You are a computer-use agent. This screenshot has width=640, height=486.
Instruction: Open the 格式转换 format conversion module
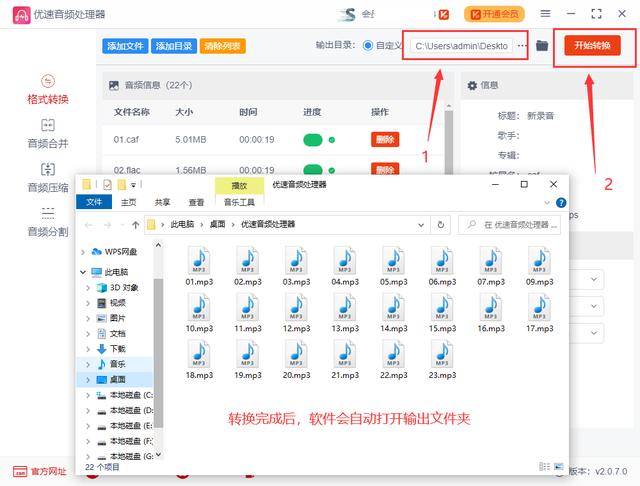[x=48, y=90]
